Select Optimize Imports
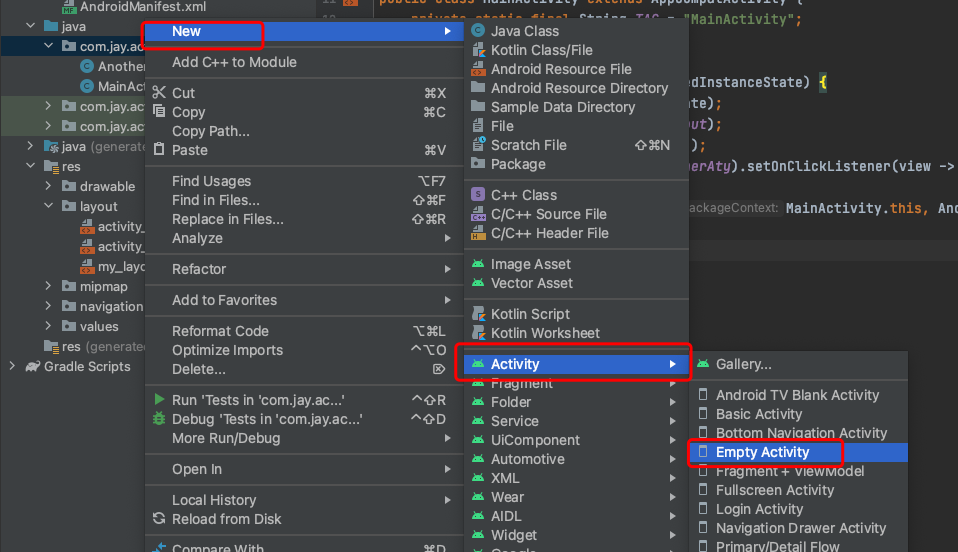This screenshot has width=958, height=552. pyautogui.click(x=304, y=350)
